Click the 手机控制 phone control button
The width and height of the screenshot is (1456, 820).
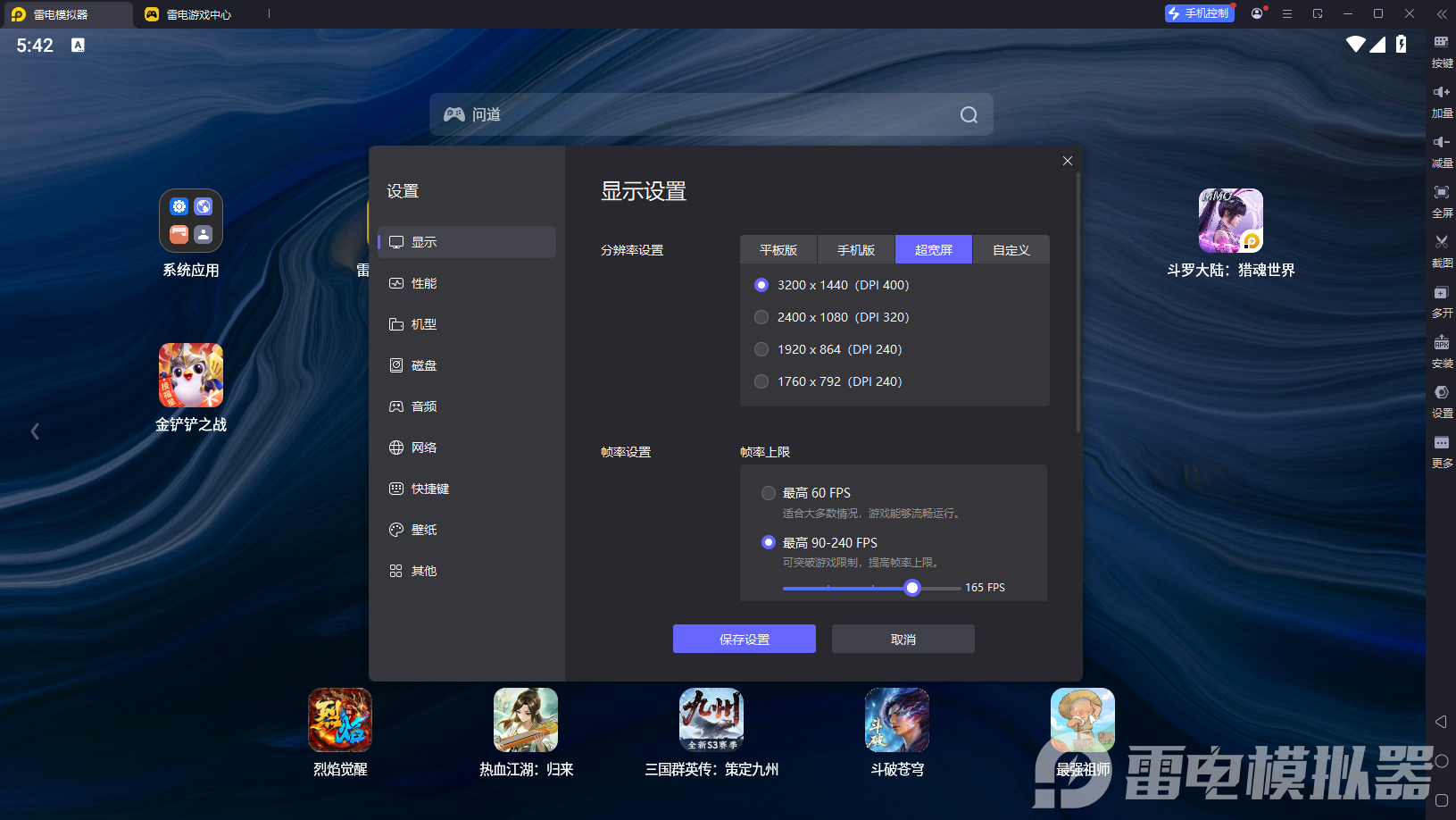pos(1200,13)
